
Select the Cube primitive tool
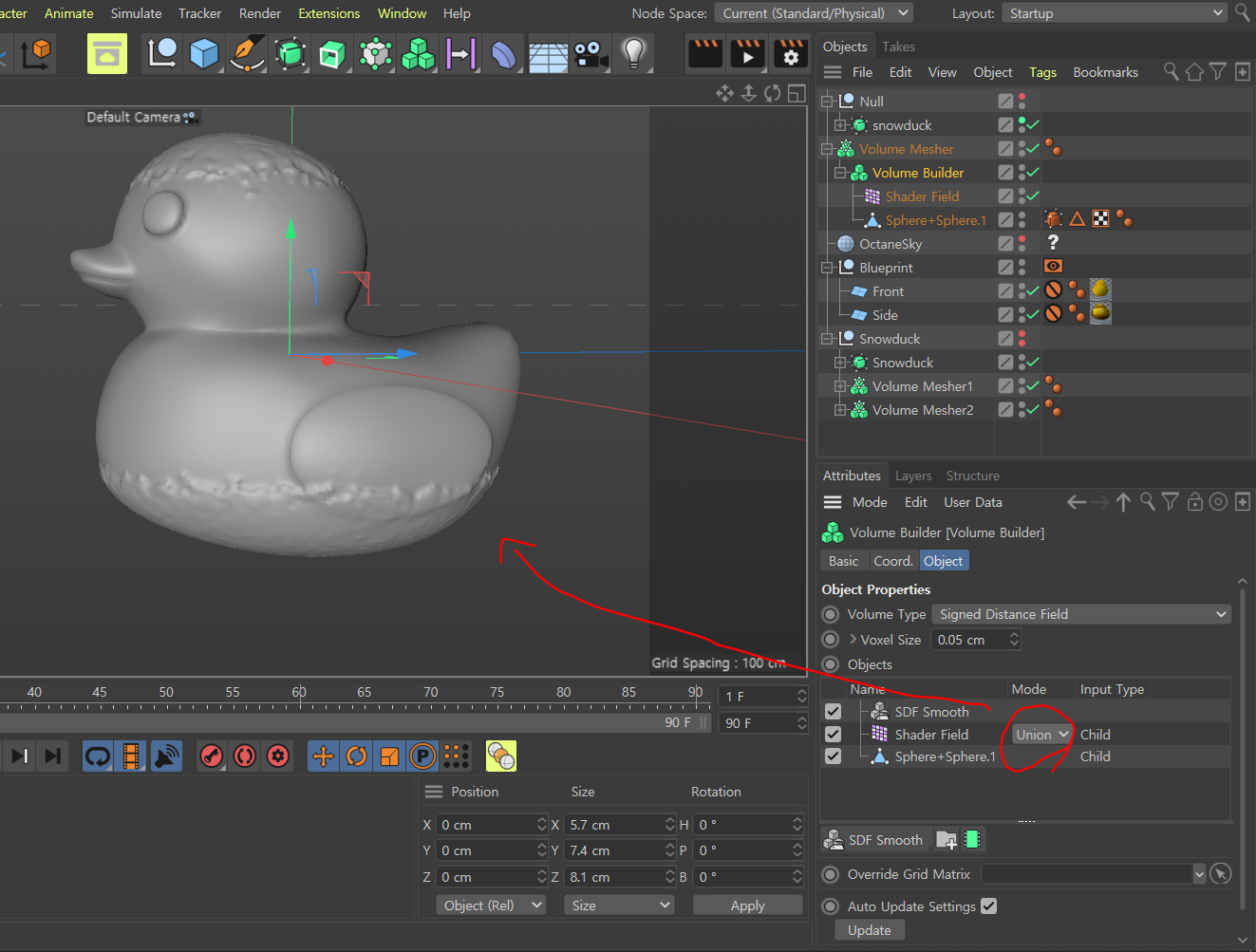[x=204, y=54]
